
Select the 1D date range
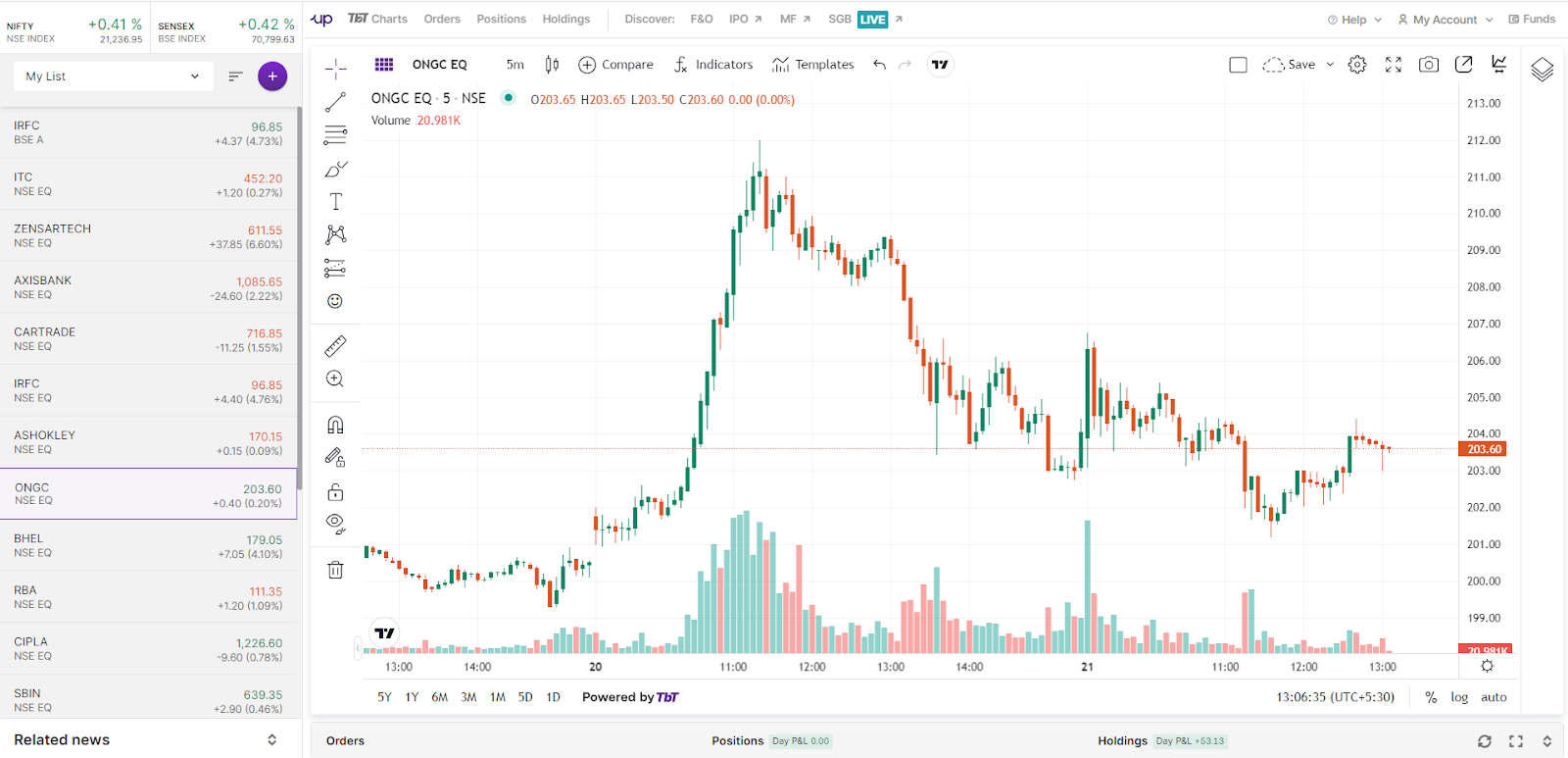[553, 697]
